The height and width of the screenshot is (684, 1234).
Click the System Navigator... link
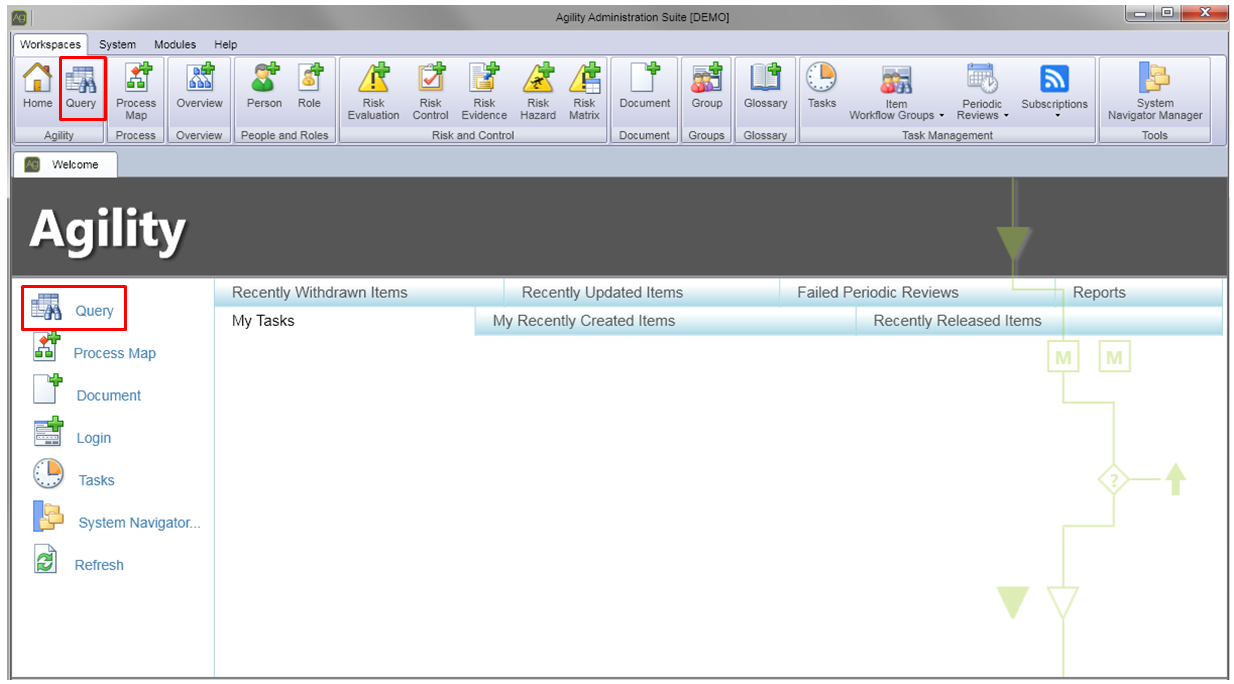click(140, 522)
